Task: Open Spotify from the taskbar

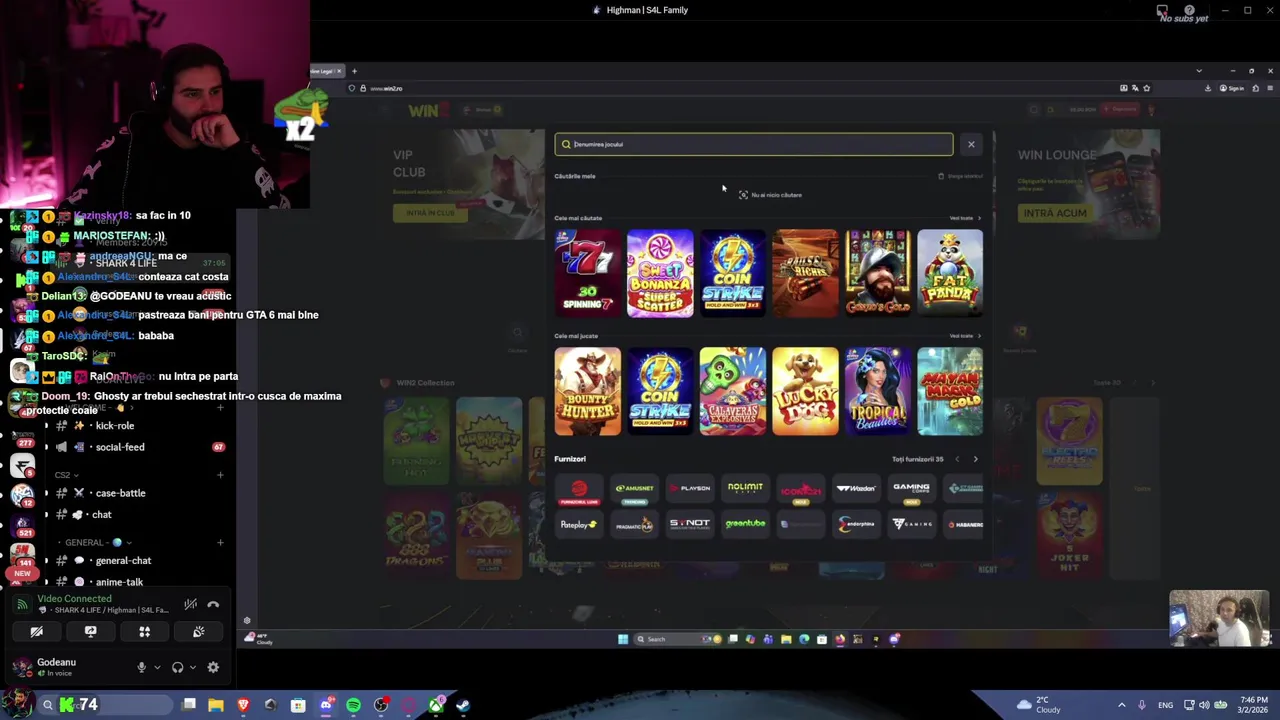Action: coord(353,705)
